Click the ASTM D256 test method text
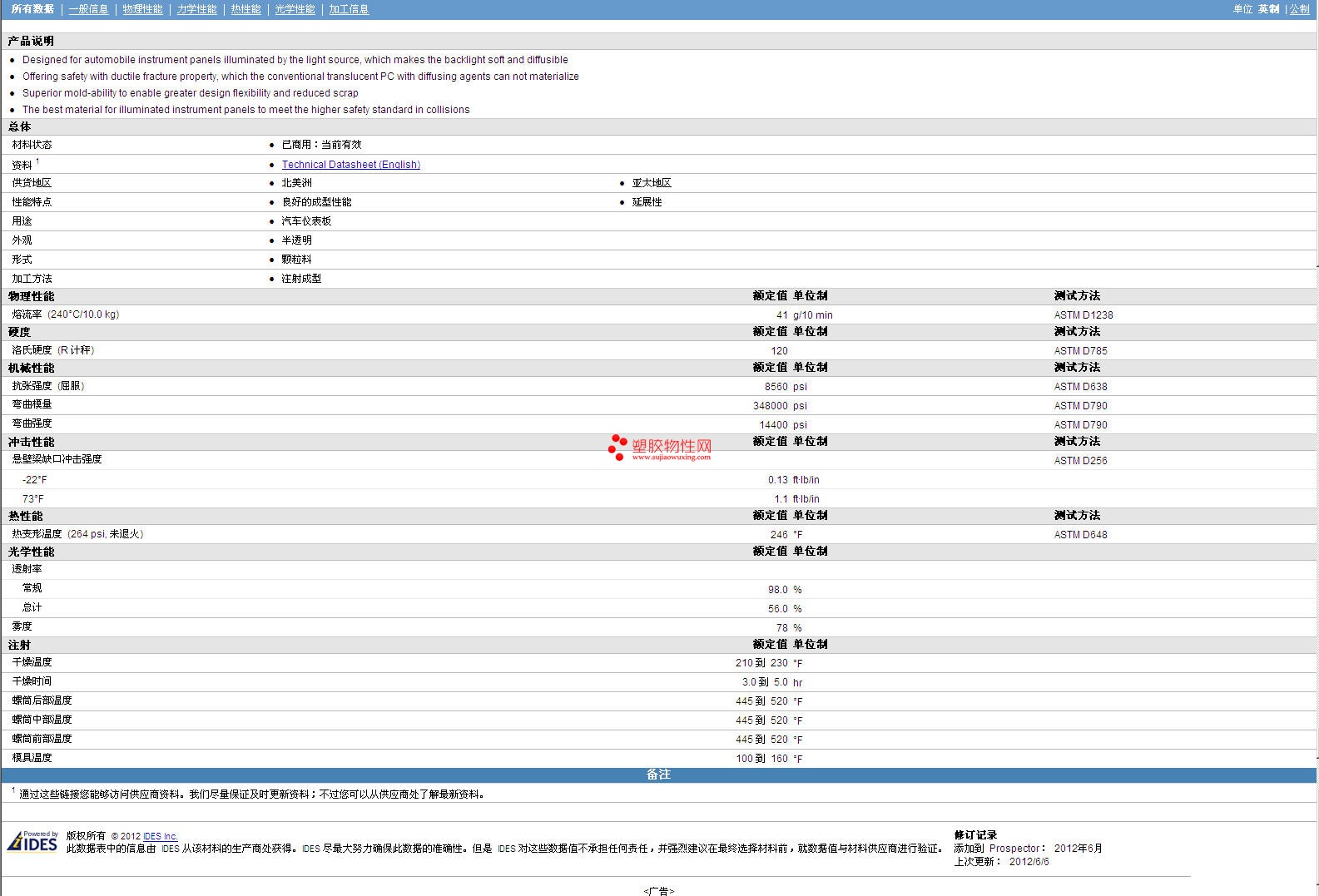This screenshot has width=1319, height=896. [1080, 461]
